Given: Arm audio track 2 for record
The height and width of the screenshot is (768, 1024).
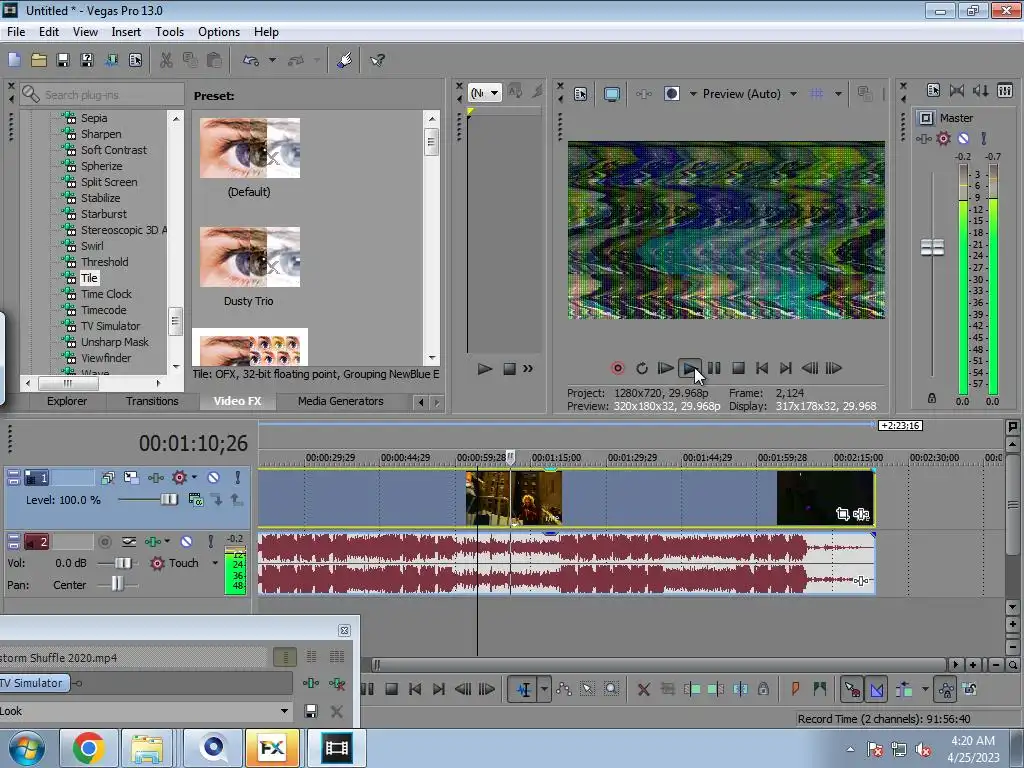Looking at the screenshot, I should click(104, 541).
